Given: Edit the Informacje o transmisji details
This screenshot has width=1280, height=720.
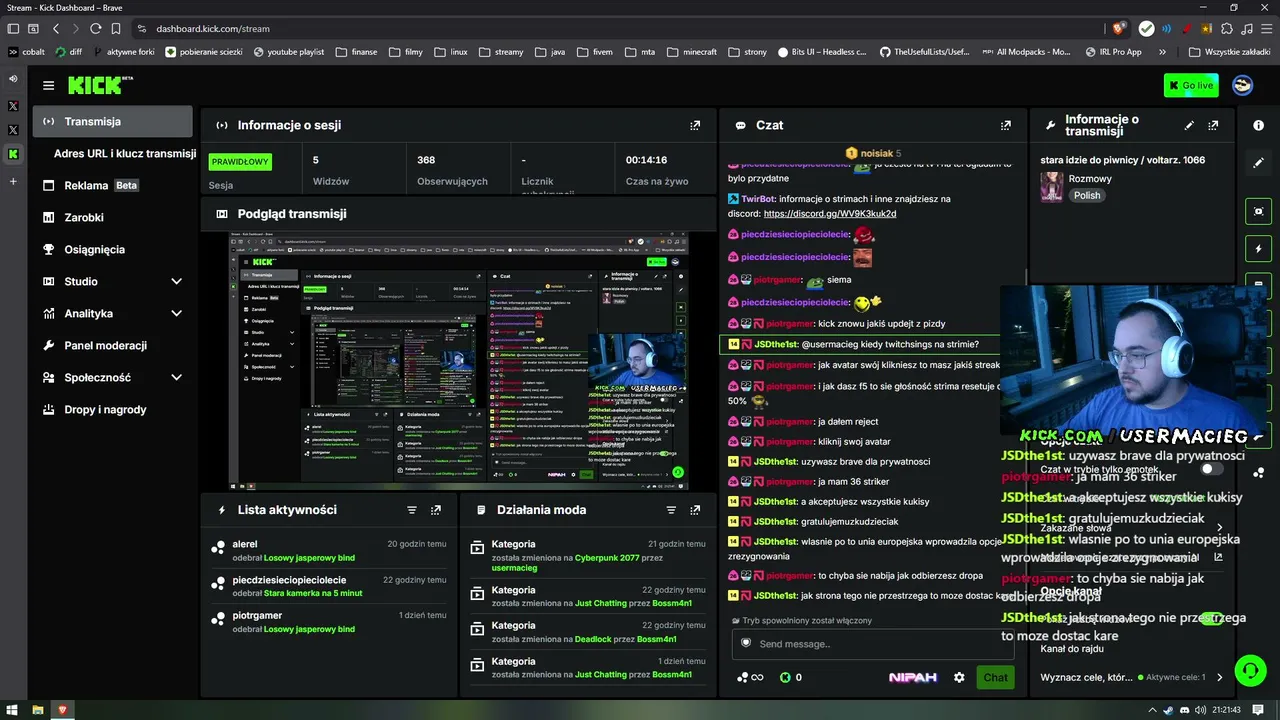Looking at the screenshot, I should pyautogui.click(x=1189, y=125).
